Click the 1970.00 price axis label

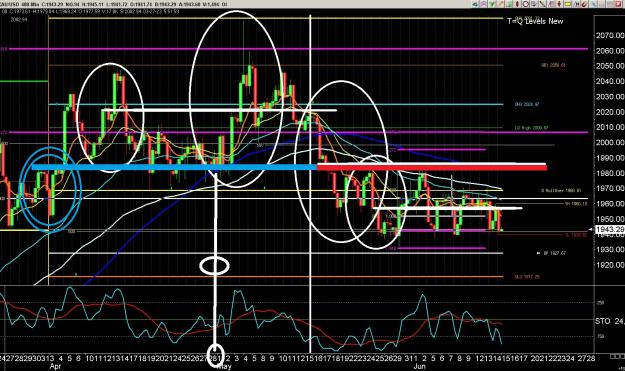click(610, 188)
